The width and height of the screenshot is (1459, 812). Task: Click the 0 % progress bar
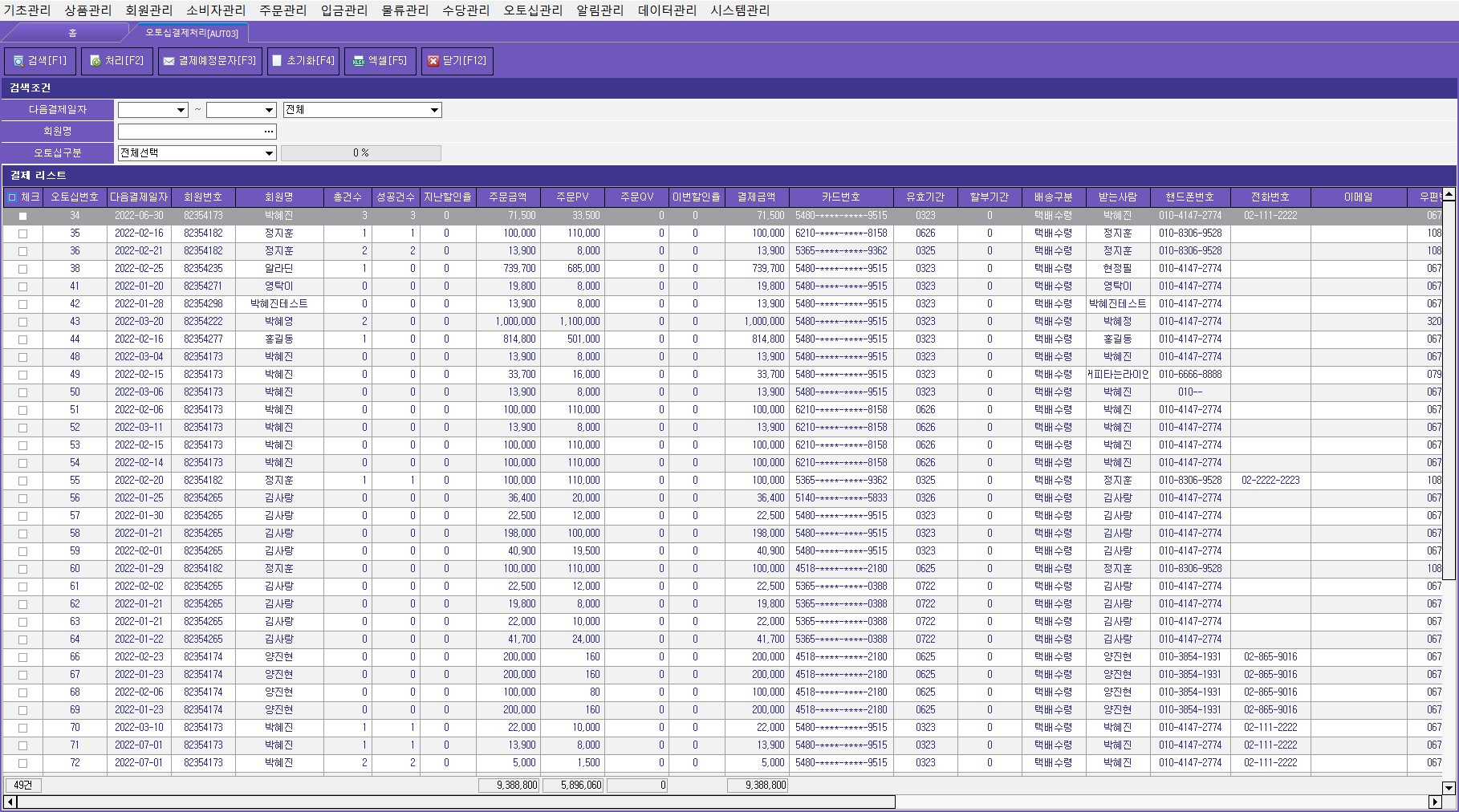[x=361, y=153]
